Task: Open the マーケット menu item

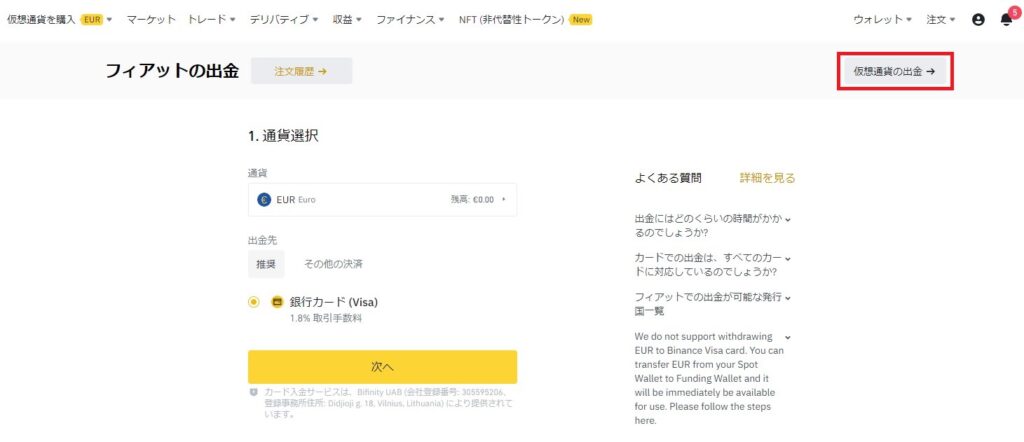Action: [x=151, y=20]
